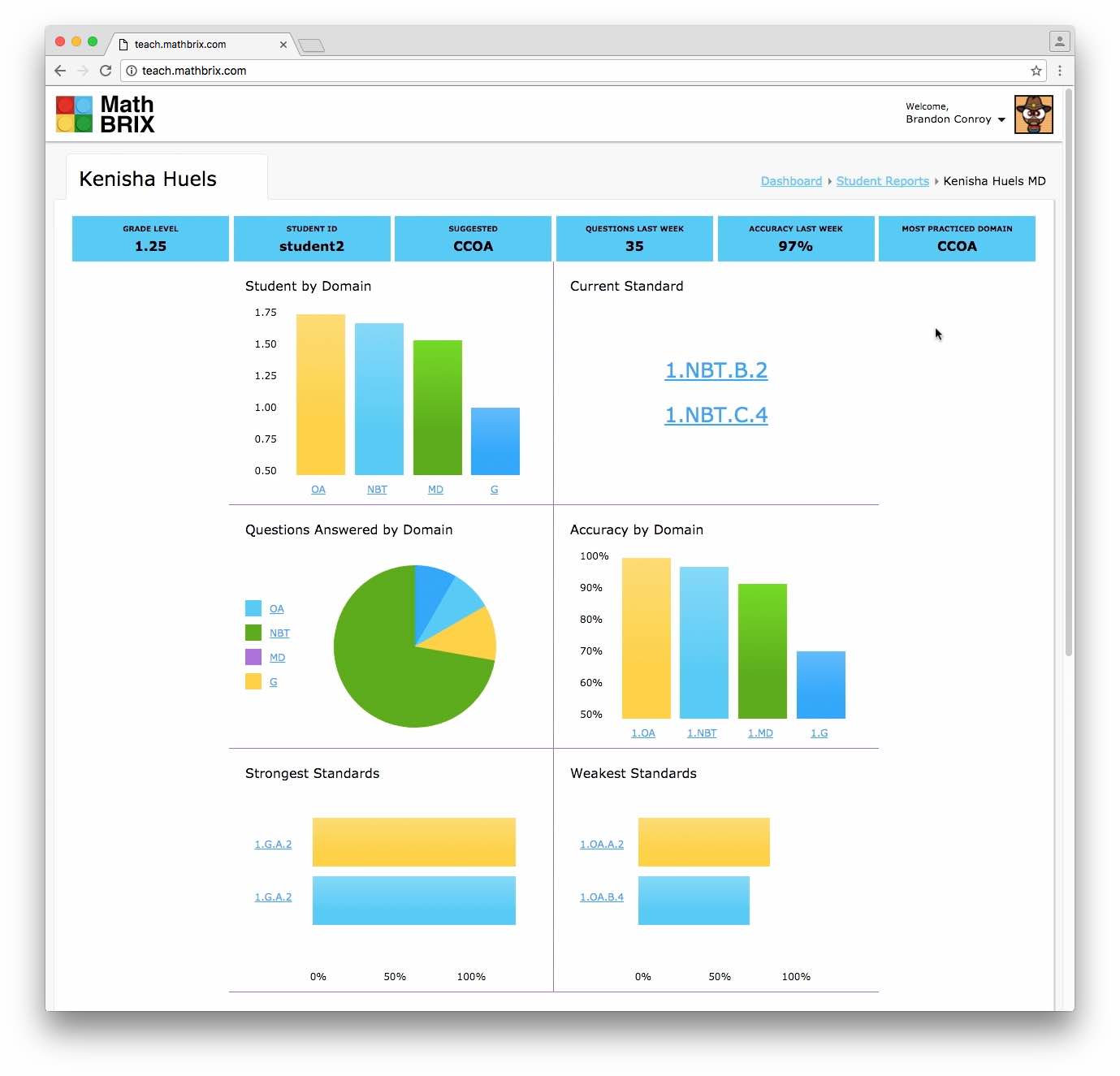
Task: Click the cowboy avatar profile picture
Action: click(1033, 115)
